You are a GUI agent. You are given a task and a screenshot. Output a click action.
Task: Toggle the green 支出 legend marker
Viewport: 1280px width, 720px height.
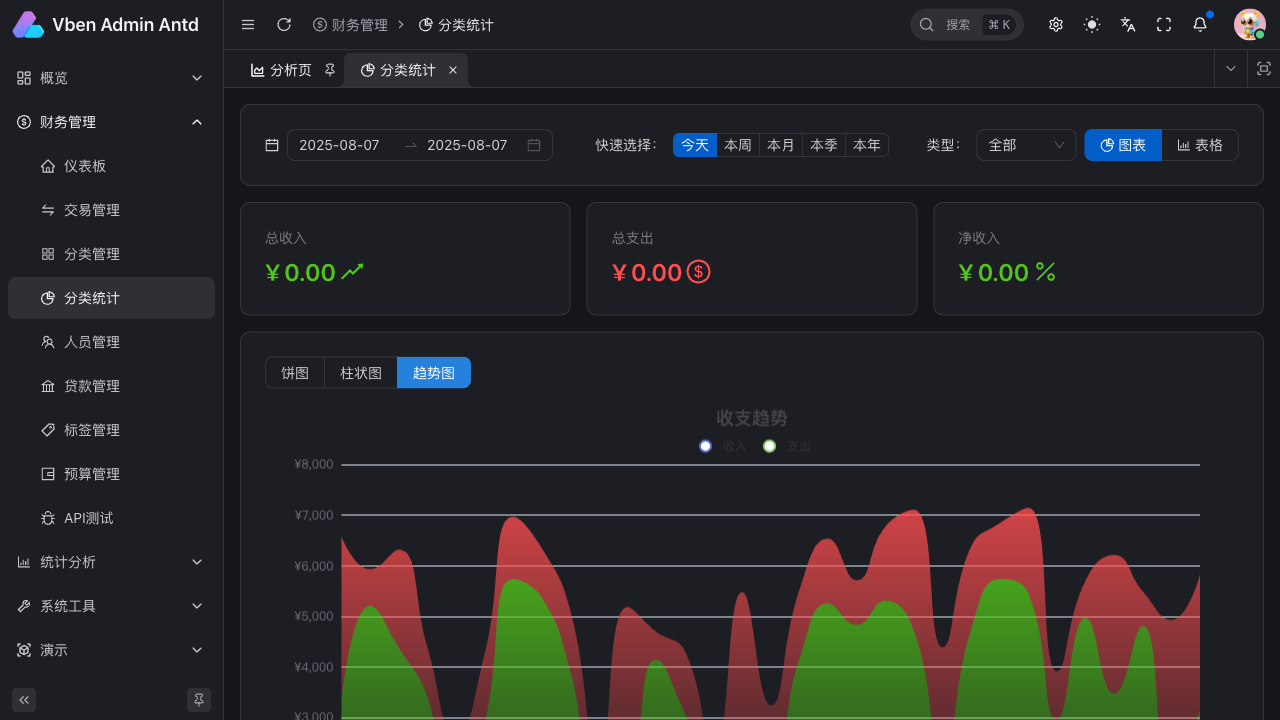769,446
